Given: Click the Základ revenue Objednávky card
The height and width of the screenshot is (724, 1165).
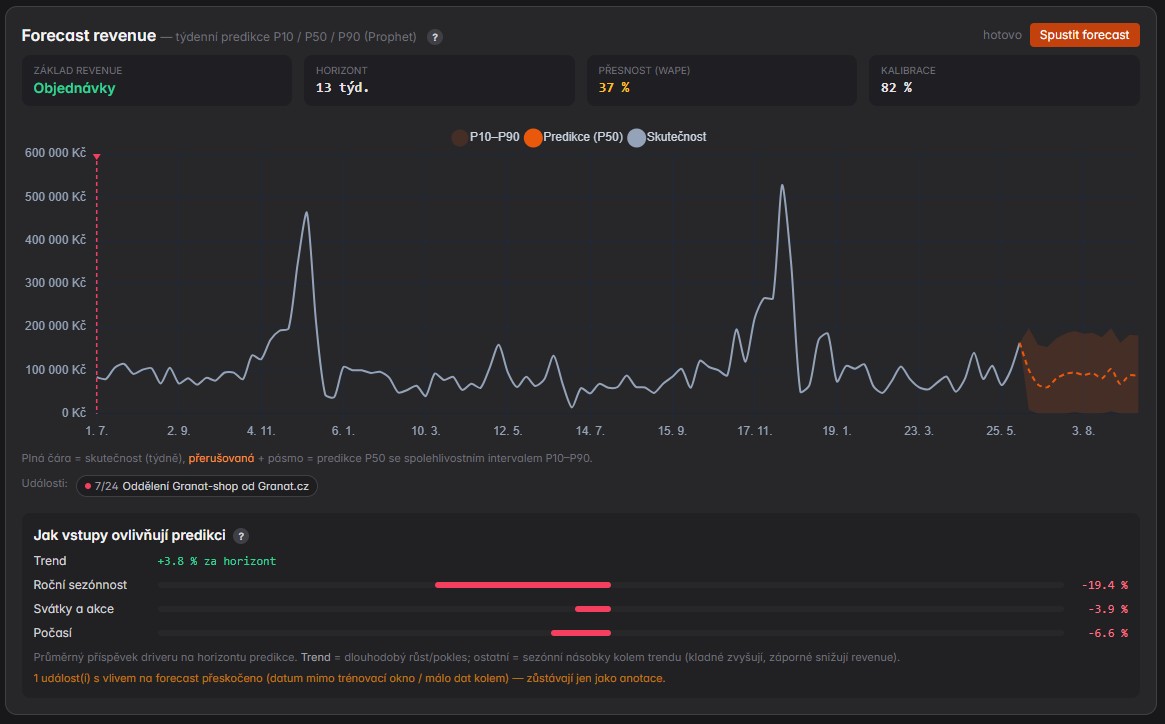Looking at the screenshot, I should point(157,80).
